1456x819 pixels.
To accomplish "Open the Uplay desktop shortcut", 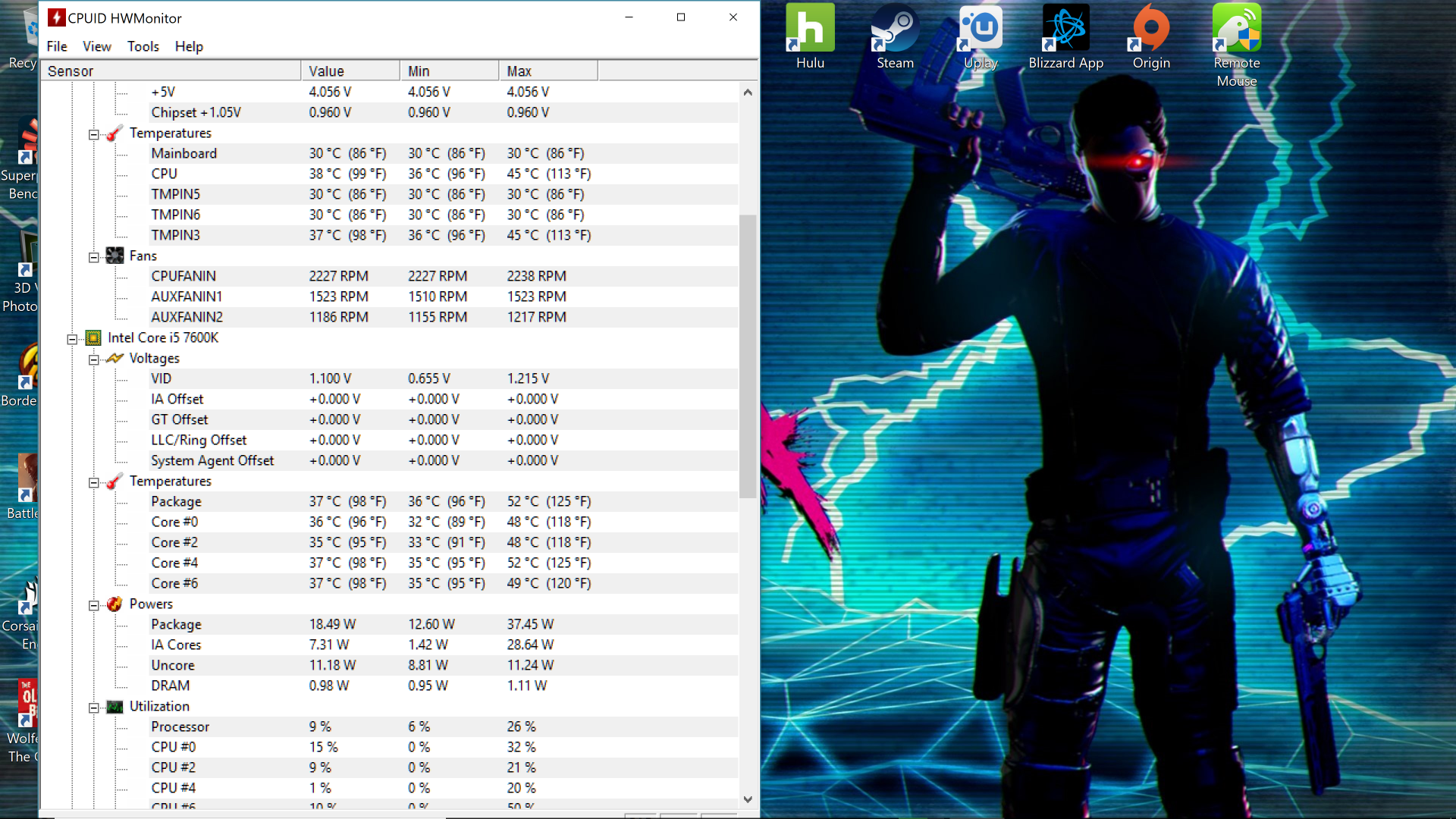I will [981, 36].
